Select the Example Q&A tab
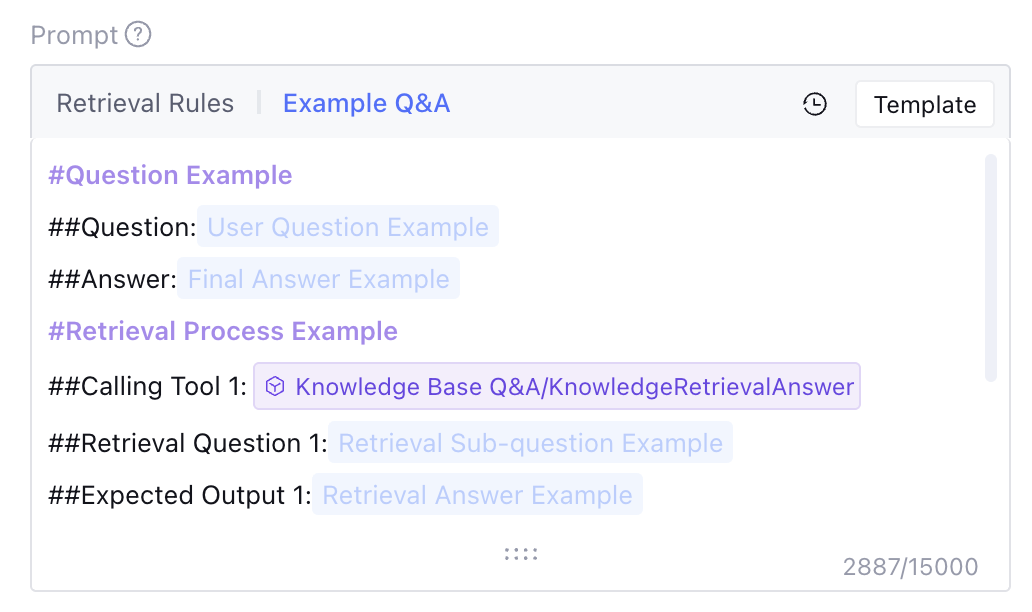 (366, 103)
